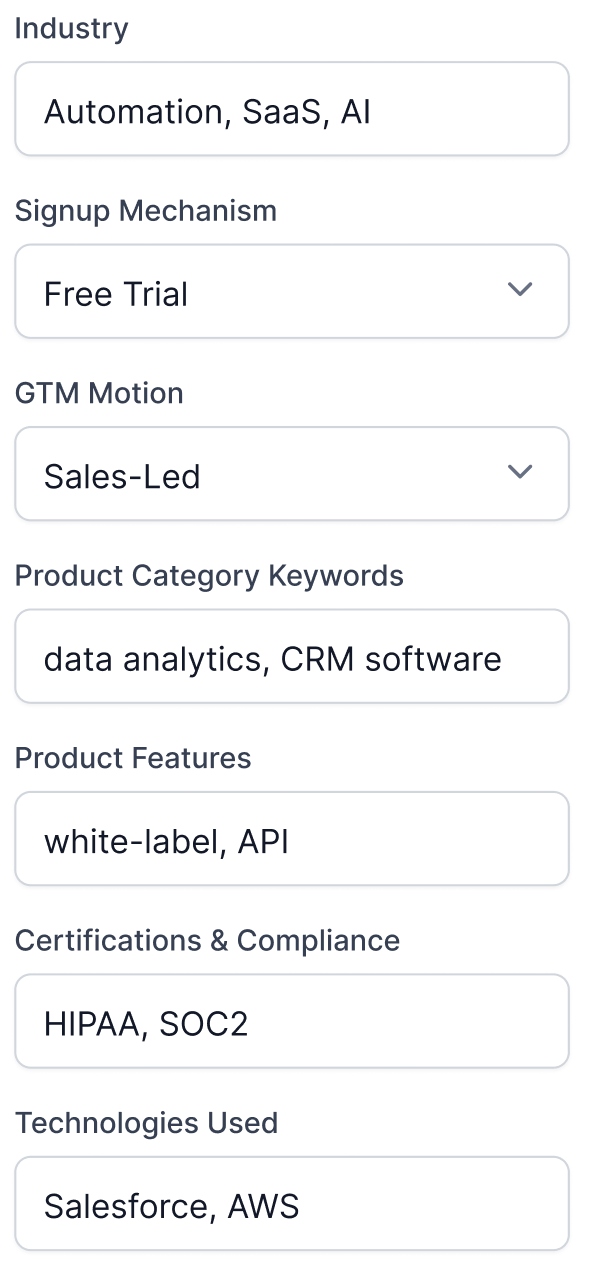
Task: Expand the GTM Motion dropdown
Action: coord(291,473)
